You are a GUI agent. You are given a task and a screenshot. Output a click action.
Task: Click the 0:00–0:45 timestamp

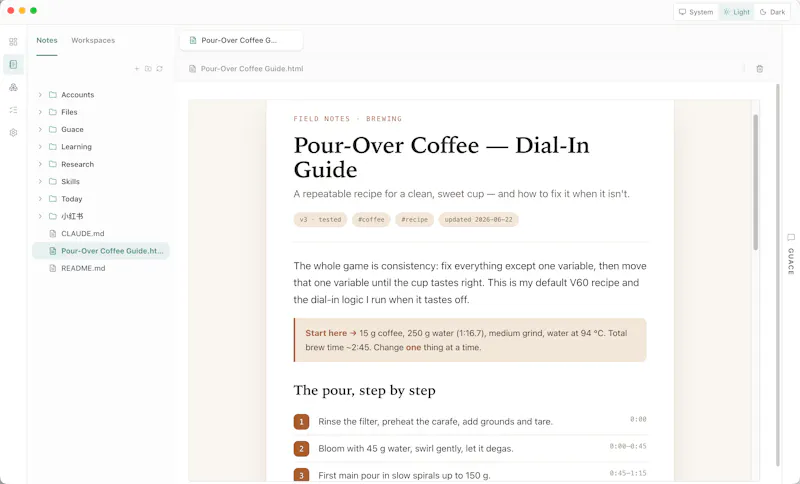click(628, 446)
